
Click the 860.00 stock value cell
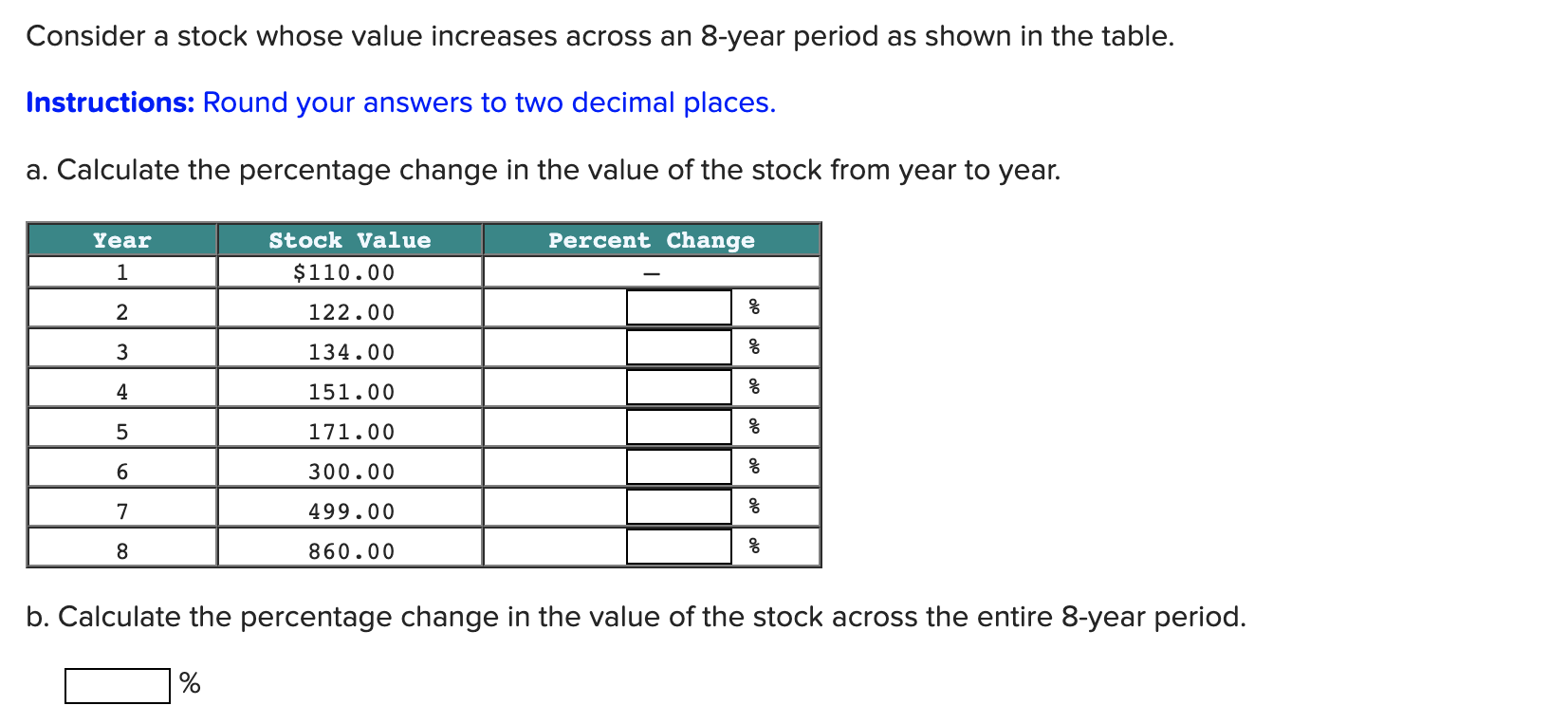[x=352, y=550]
